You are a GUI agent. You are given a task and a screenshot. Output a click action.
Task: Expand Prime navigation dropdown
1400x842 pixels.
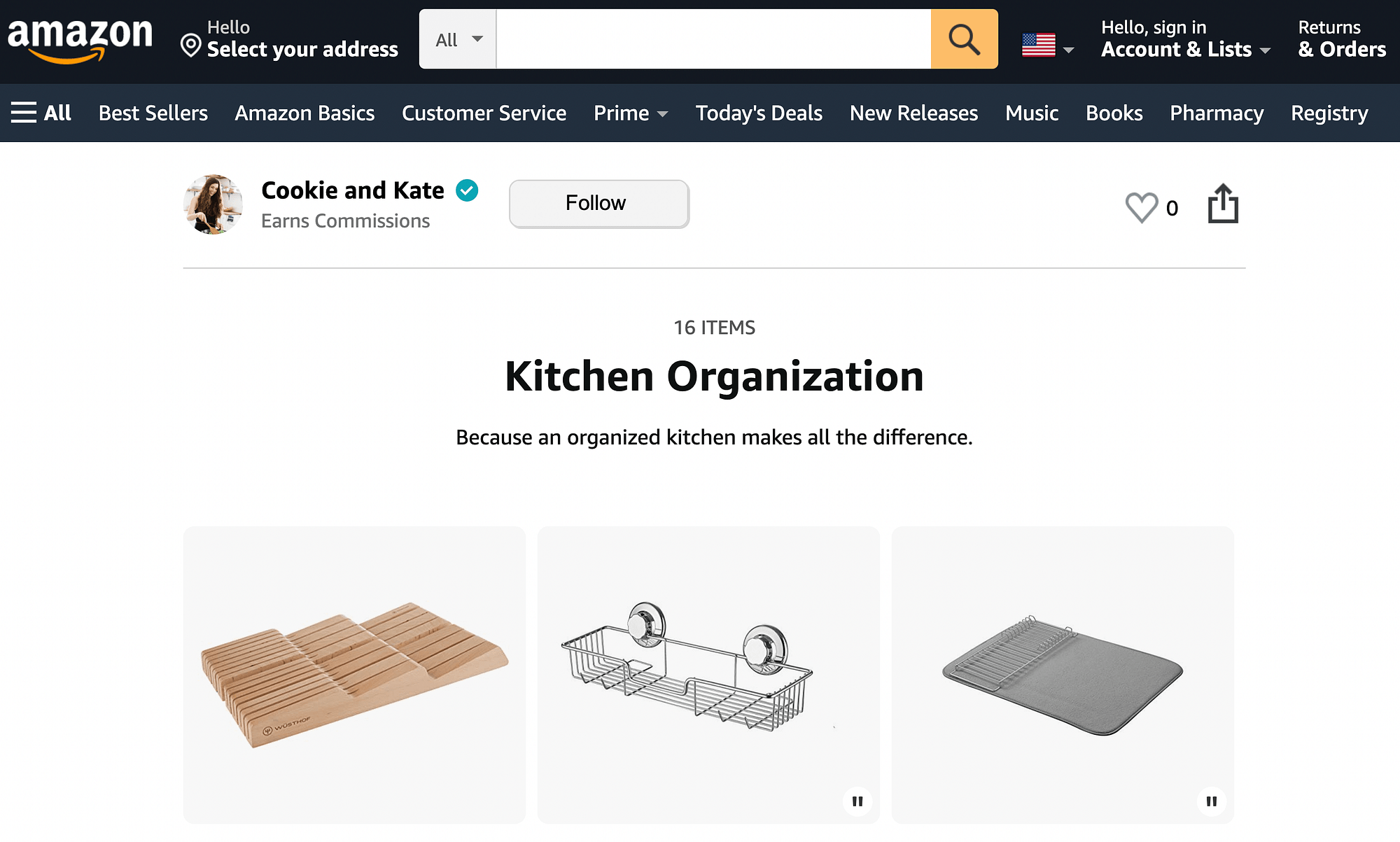click(x=631, y=112)
